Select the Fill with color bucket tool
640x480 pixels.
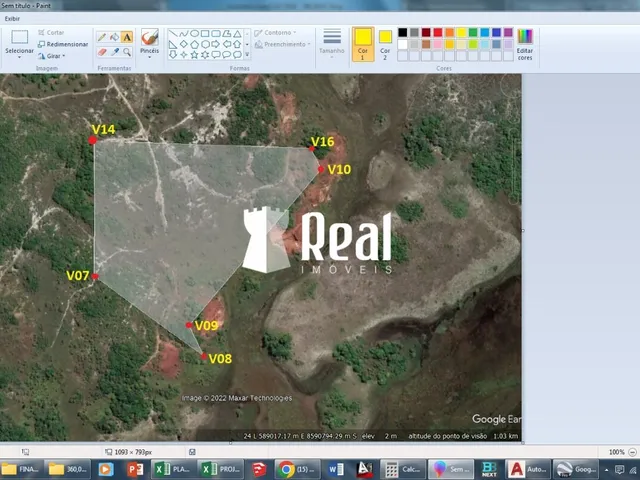click(114, 37)
